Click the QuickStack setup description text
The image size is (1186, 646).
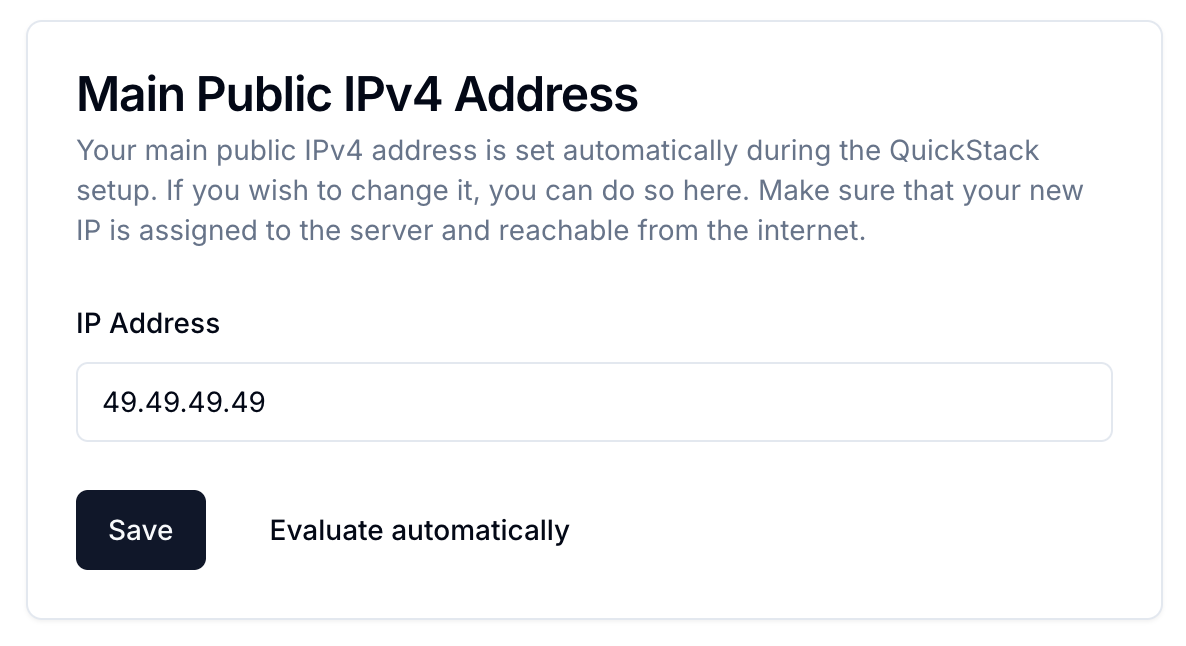point(558,191)
